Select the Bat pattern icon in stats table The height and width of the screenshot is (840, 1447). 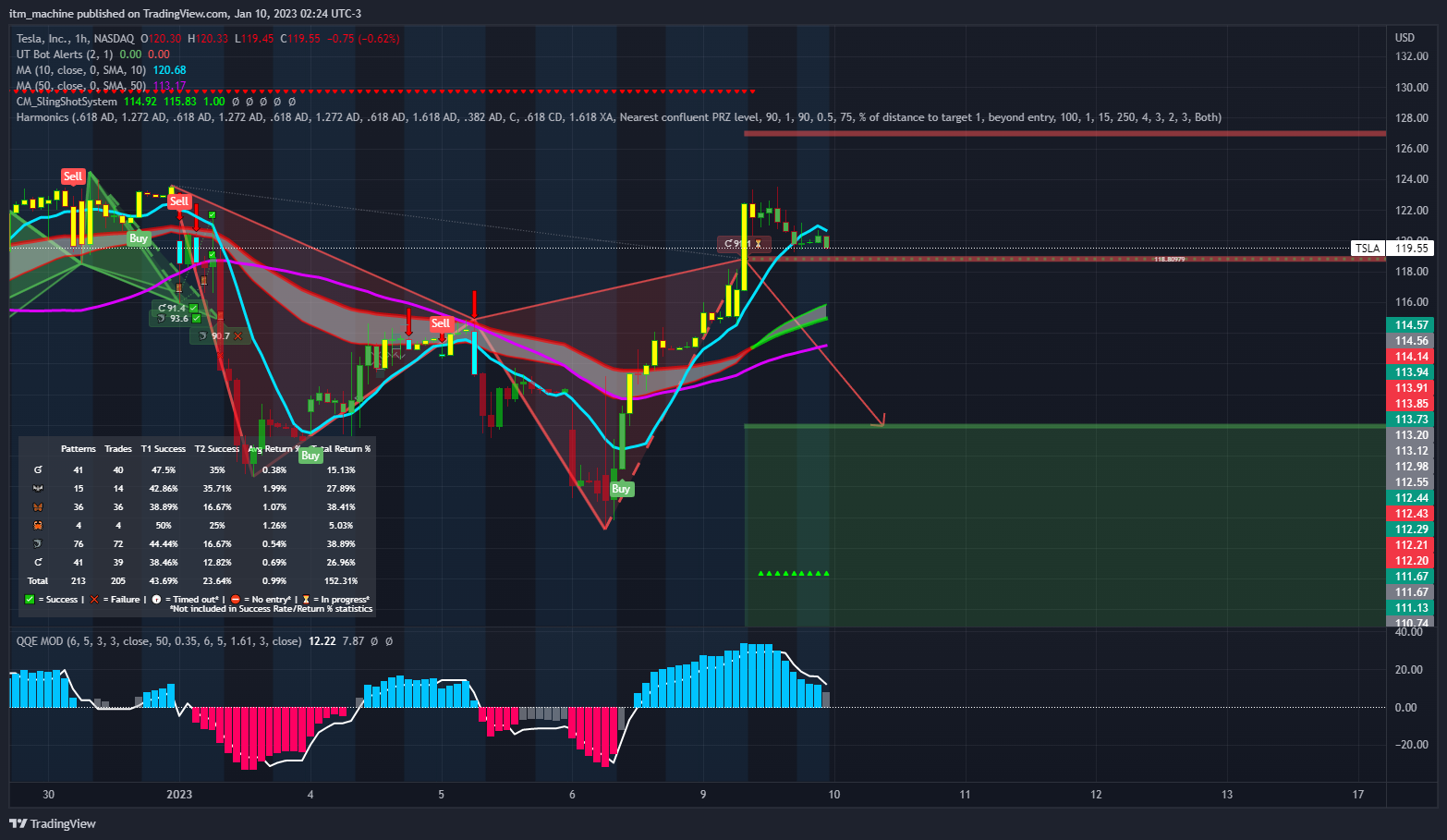click(x=38, y=488)
